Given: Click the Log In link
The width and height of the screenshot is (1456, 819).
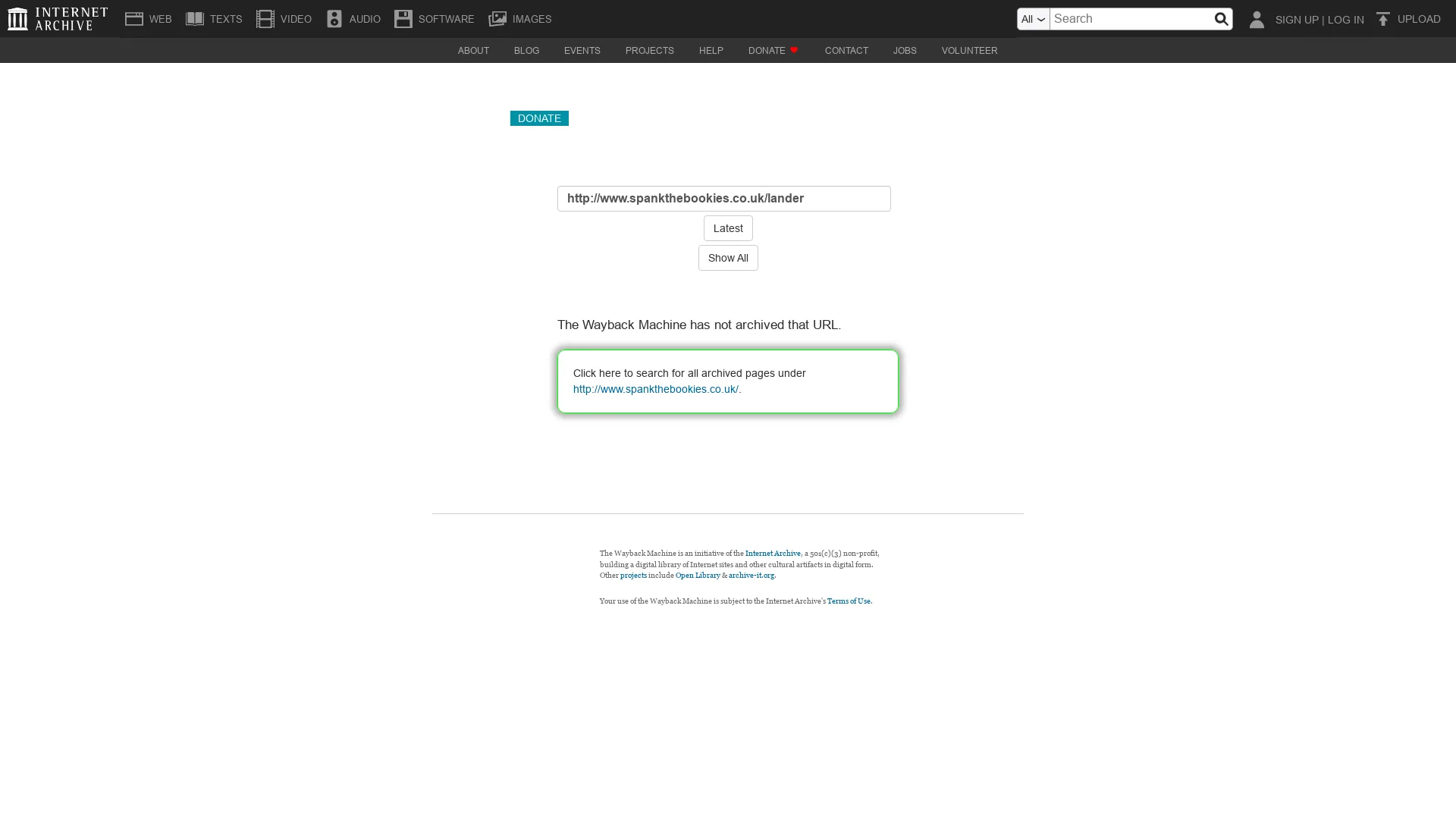Looking at the screenshot, I should [x=1345, y=20].
